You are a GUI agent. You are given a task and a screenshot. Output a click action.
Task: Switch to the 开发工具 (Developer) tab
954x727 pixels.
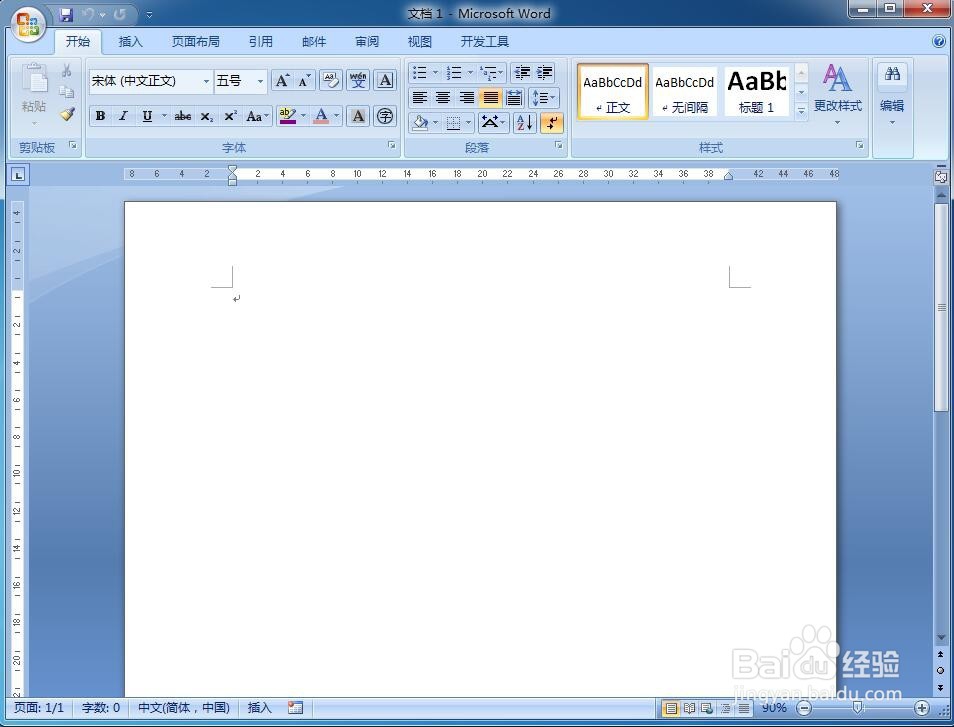tap(484, 41)
